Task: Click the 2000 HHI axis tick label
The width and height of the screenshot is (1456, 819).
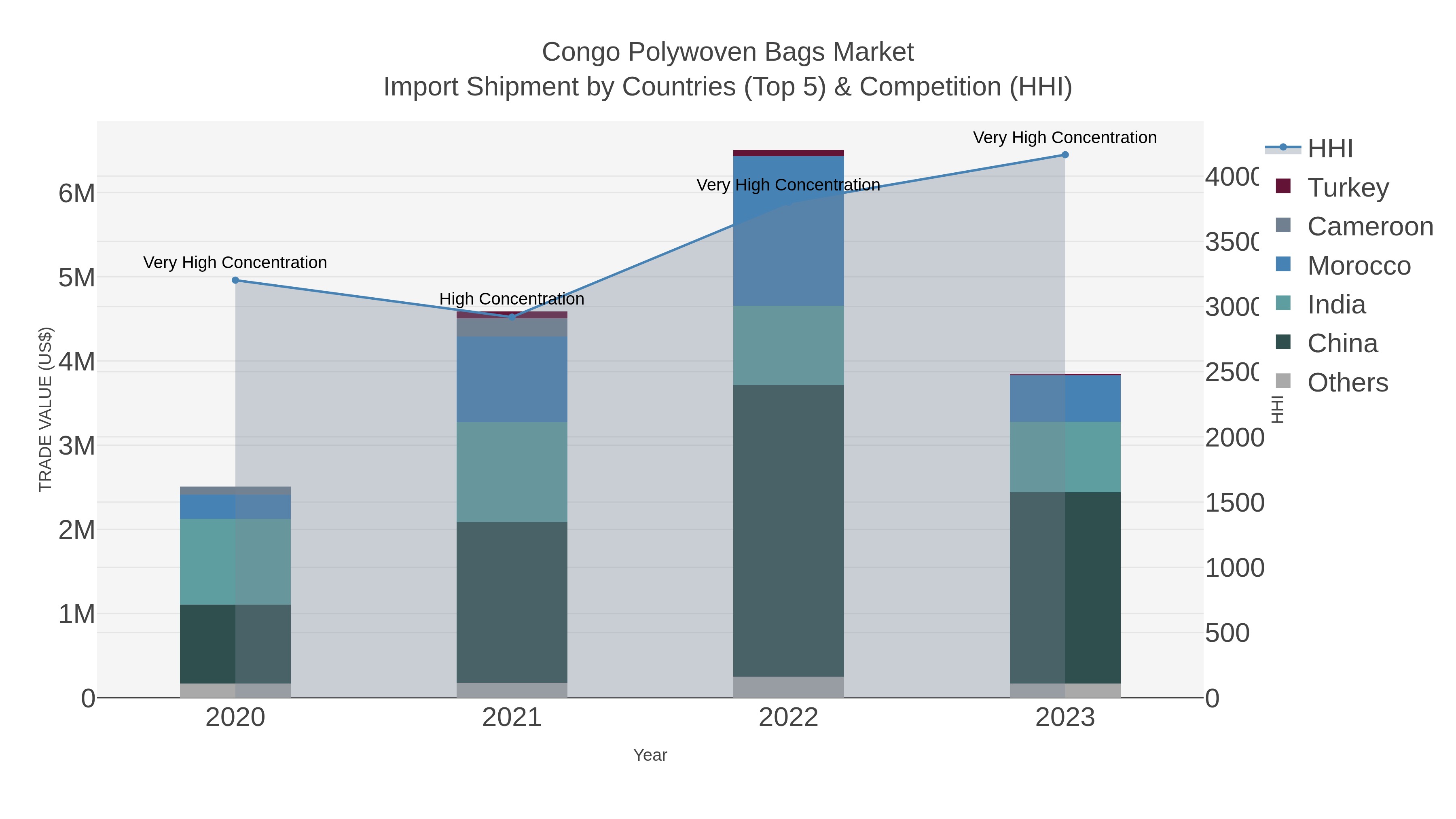Action: [1234, 438]
